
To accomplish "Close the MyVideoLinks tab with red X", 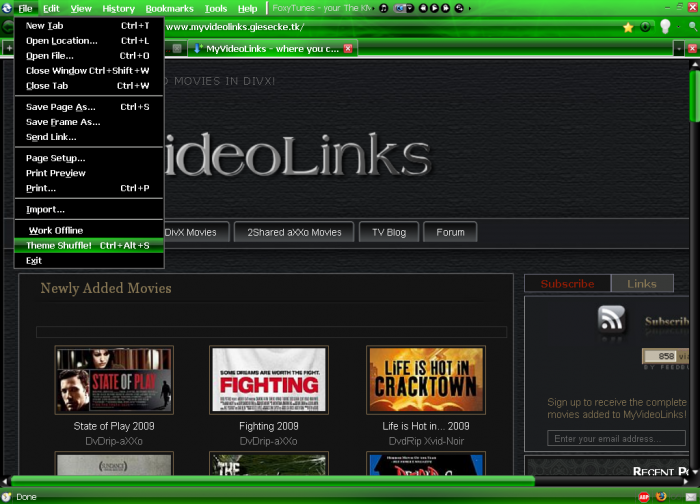I will point(348,48).
